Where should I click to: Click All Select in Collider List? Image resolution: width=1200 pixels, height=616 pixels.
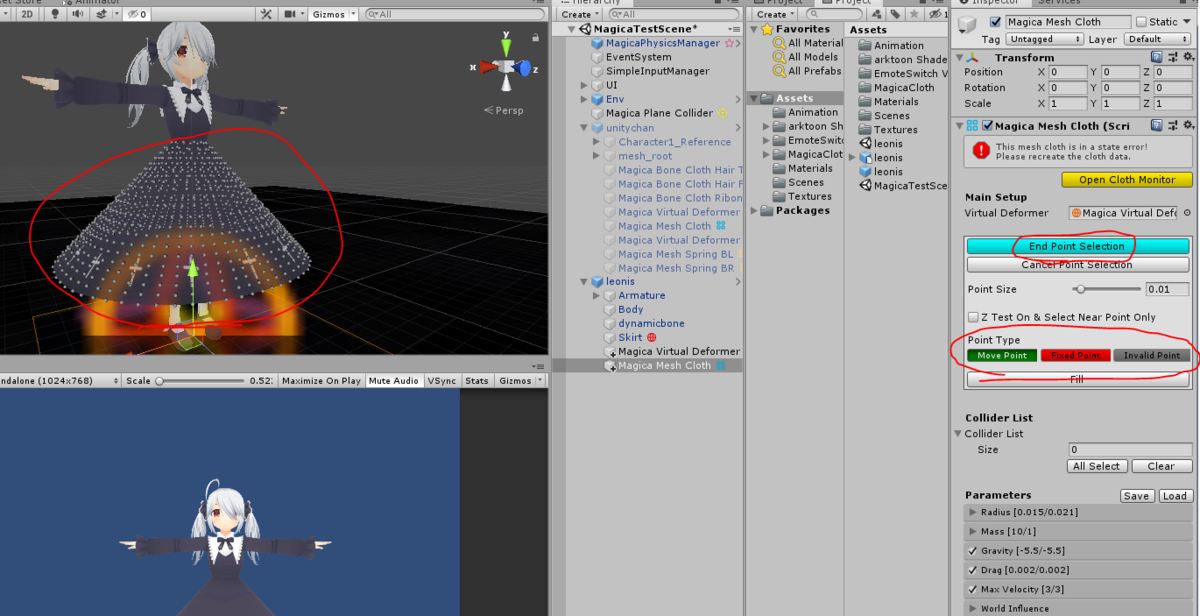1097,466
